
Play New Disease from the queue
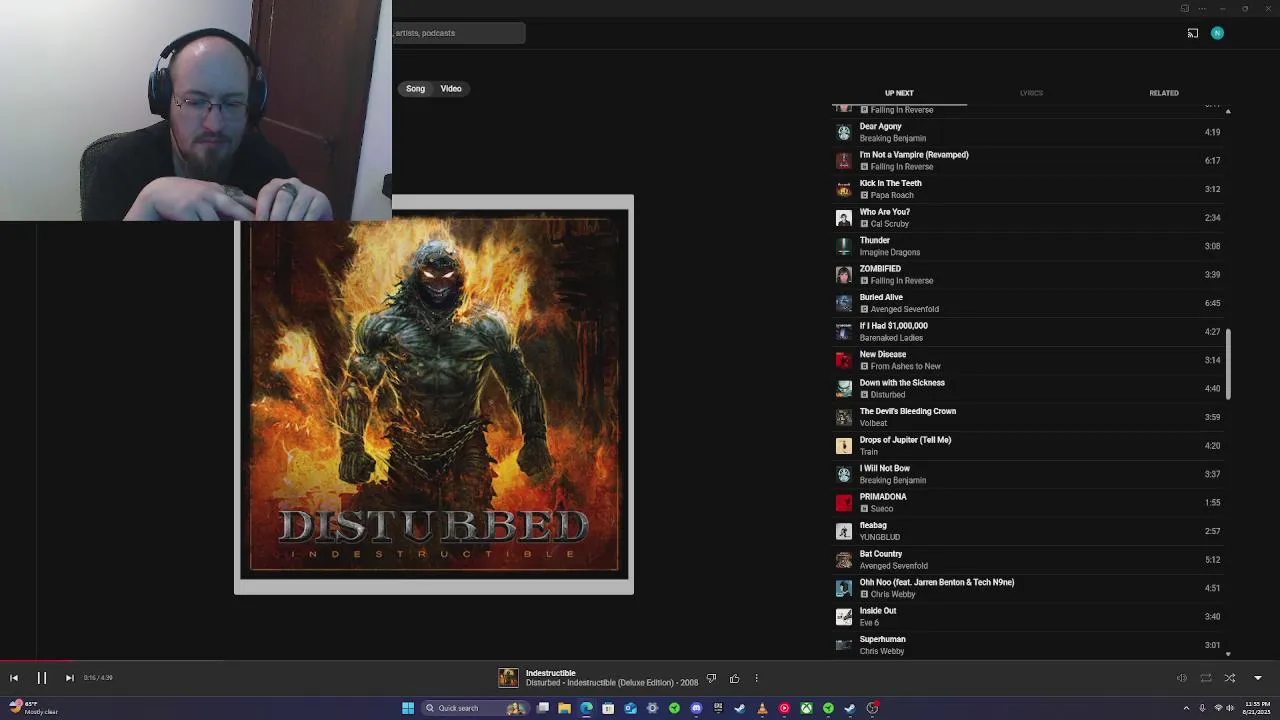pyautogui.click(x=1030, y=360)
